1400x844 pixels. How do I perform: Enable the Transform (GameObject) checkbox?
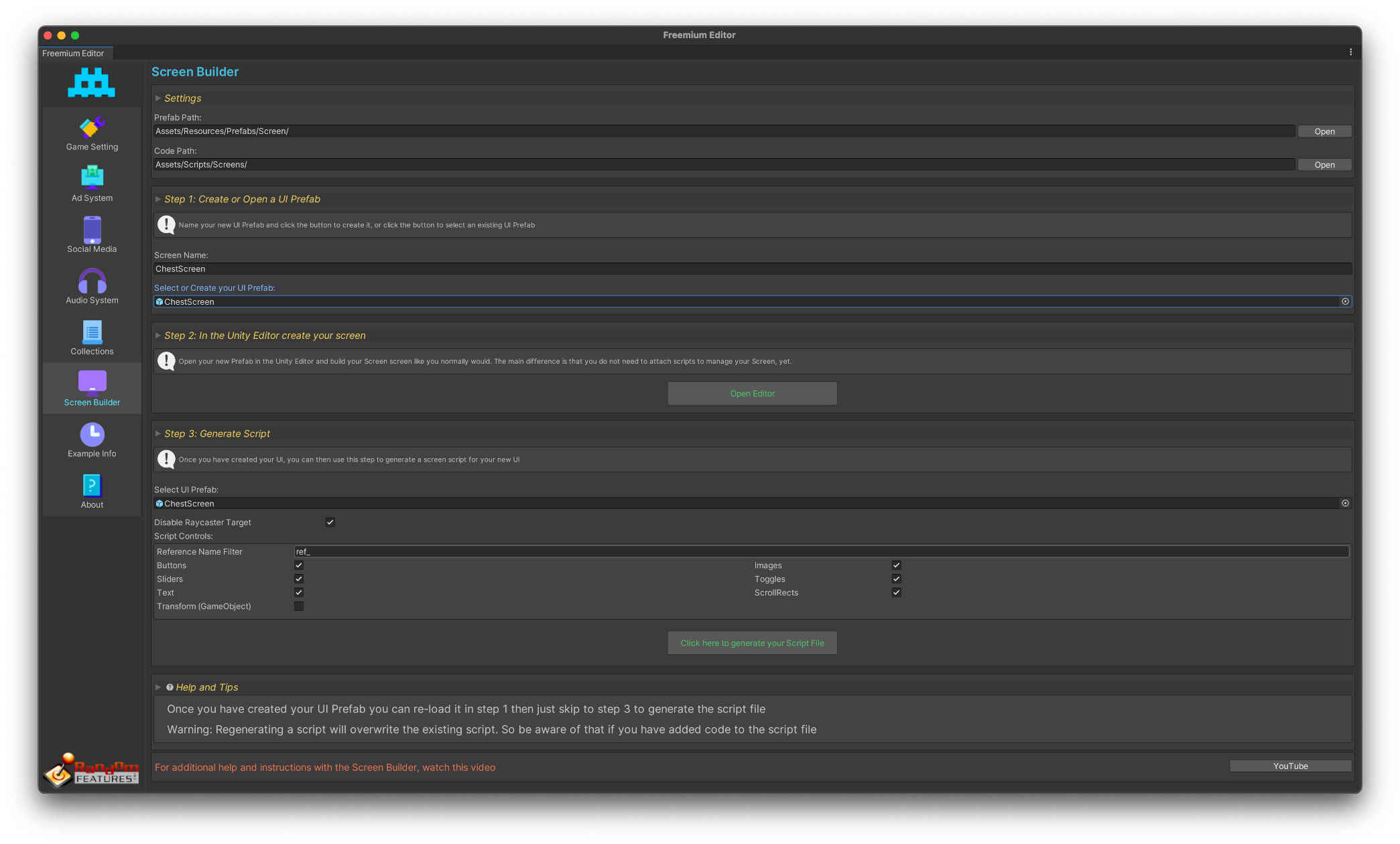(299, 606)
